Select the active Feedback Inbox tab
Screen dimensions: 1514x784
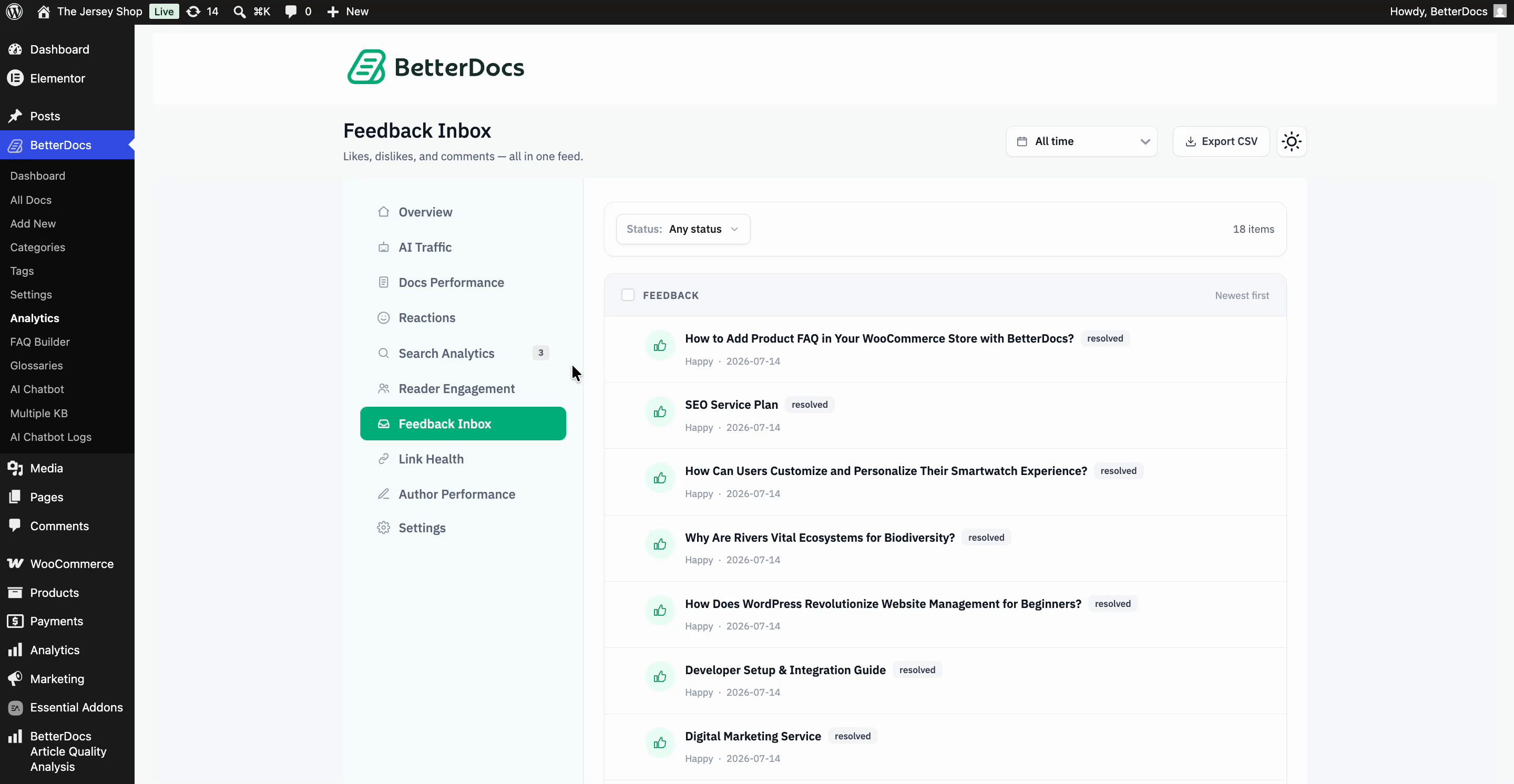463,424
